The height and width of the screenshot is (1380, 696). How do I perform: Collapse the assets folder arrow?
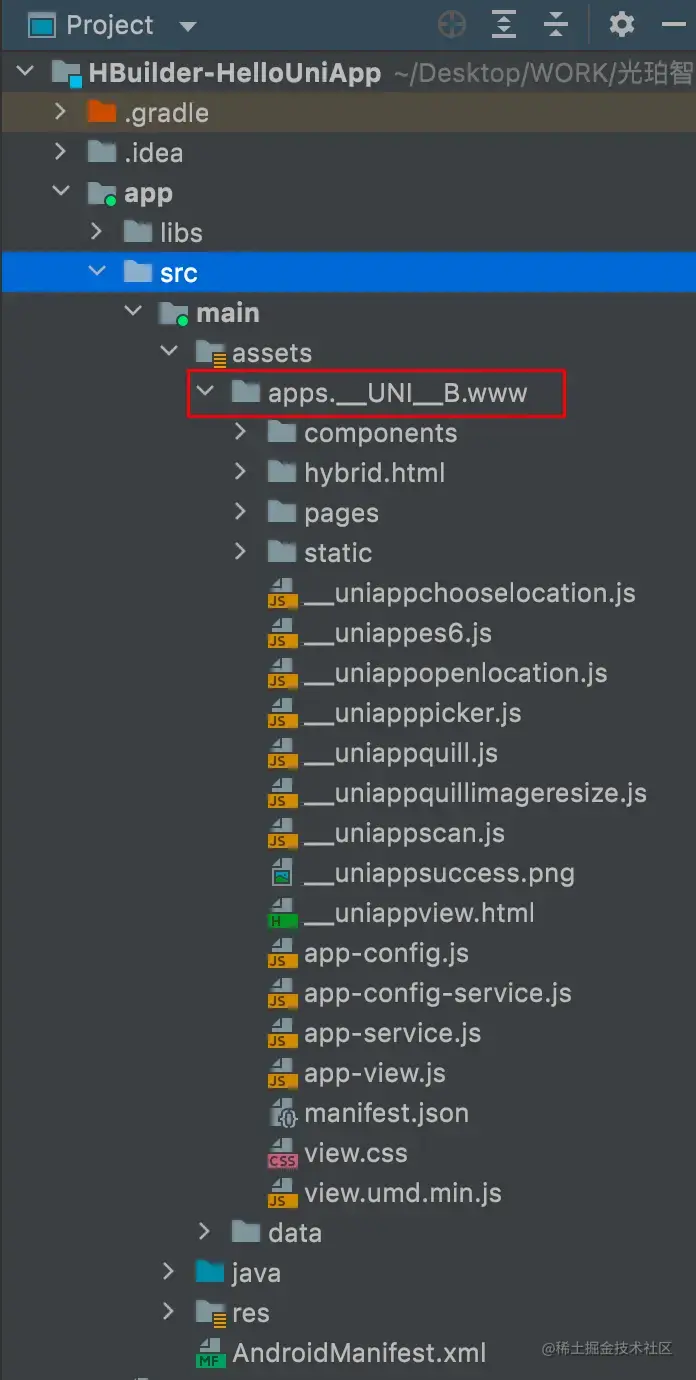[169, 352]
